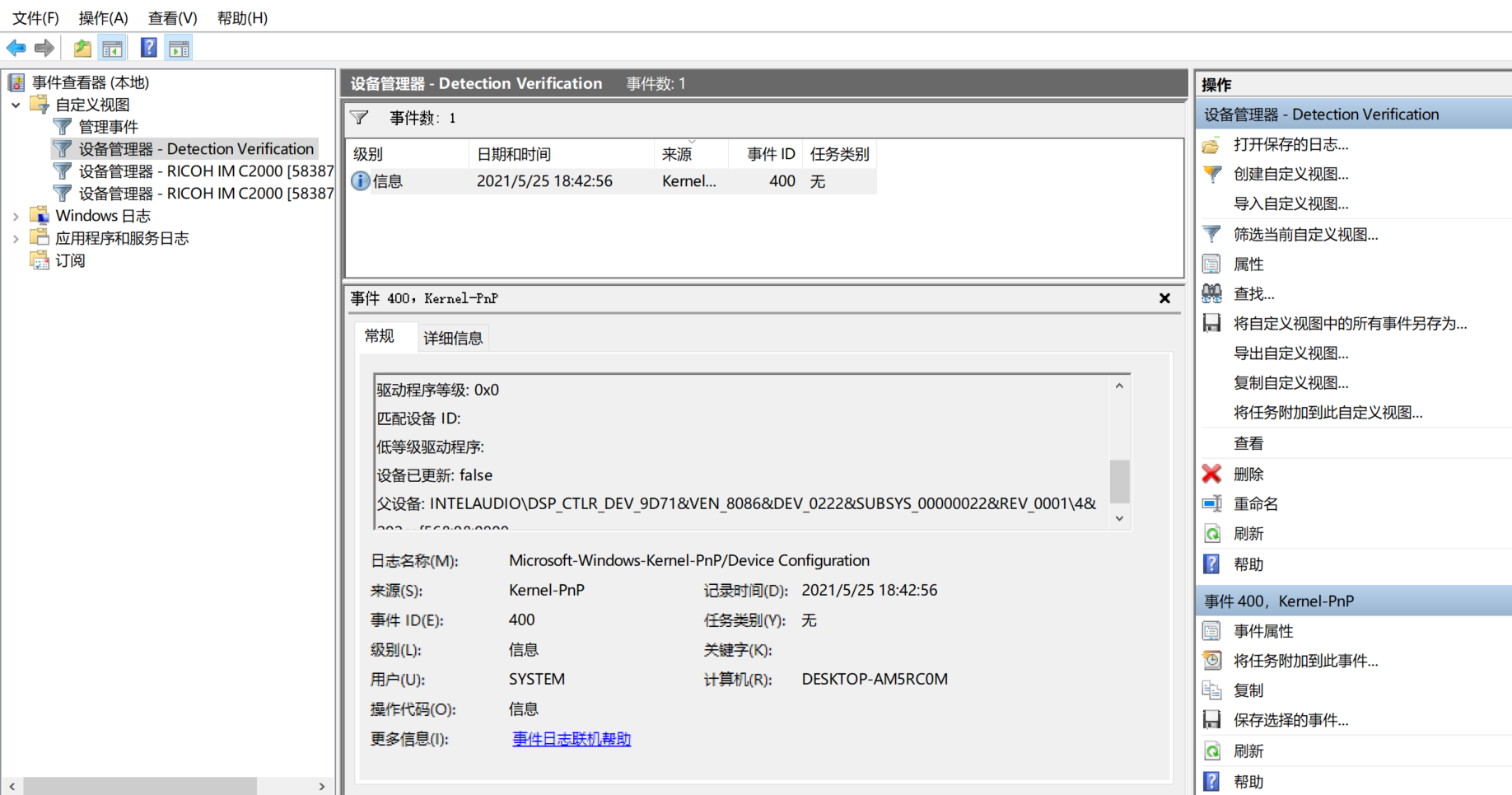Click the 事件属性 icon
This screenshot has width=1512, height=795.
pyautogui.click(x=1211, y=631)
